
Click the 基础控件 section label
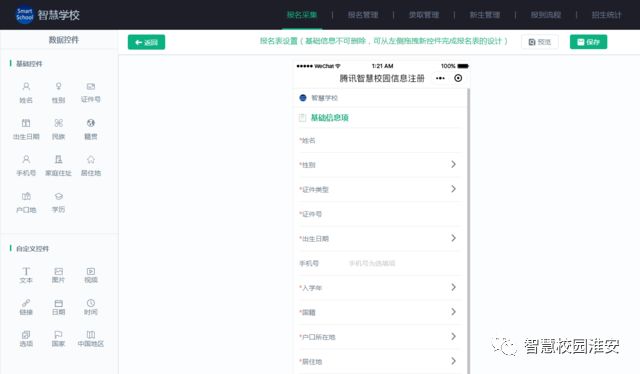point(29,64)
